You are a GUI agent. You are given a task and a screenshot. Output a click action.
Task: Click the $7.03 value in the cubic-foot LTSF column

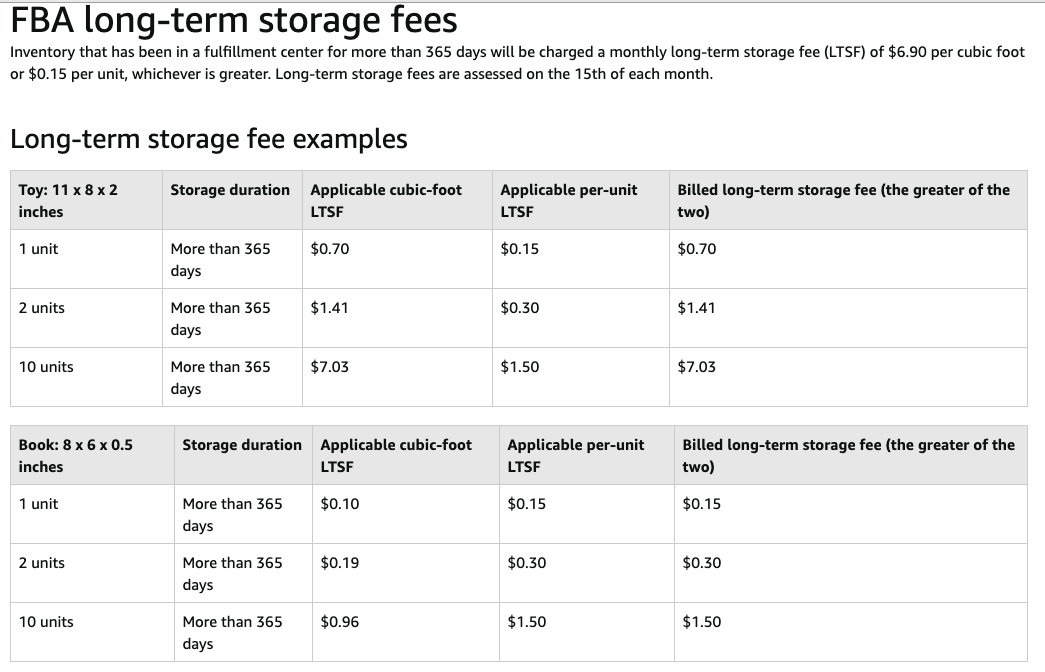click(x=330, y=367)
